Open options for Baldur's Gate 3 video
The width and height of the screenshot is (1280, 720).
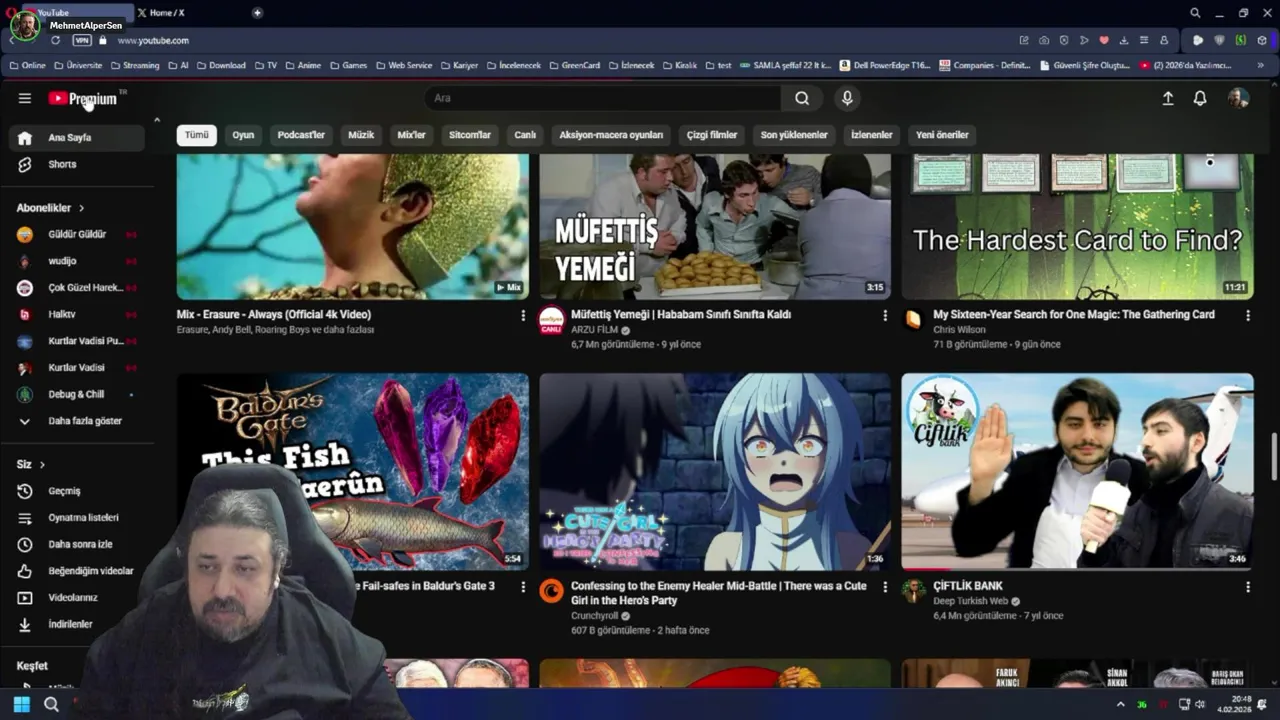coord(522,587)
